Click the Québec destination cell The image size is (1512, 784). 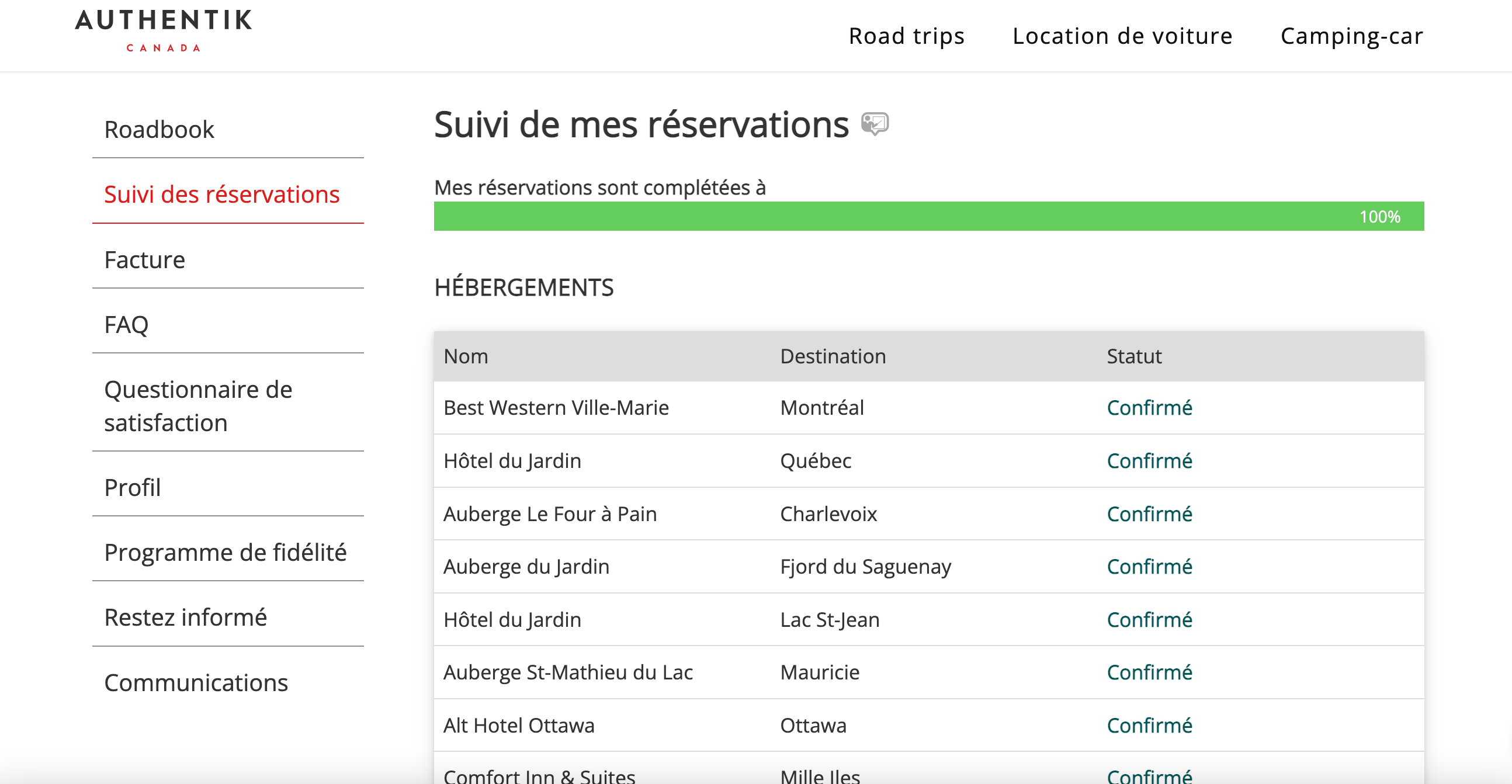tap(815, 461)
